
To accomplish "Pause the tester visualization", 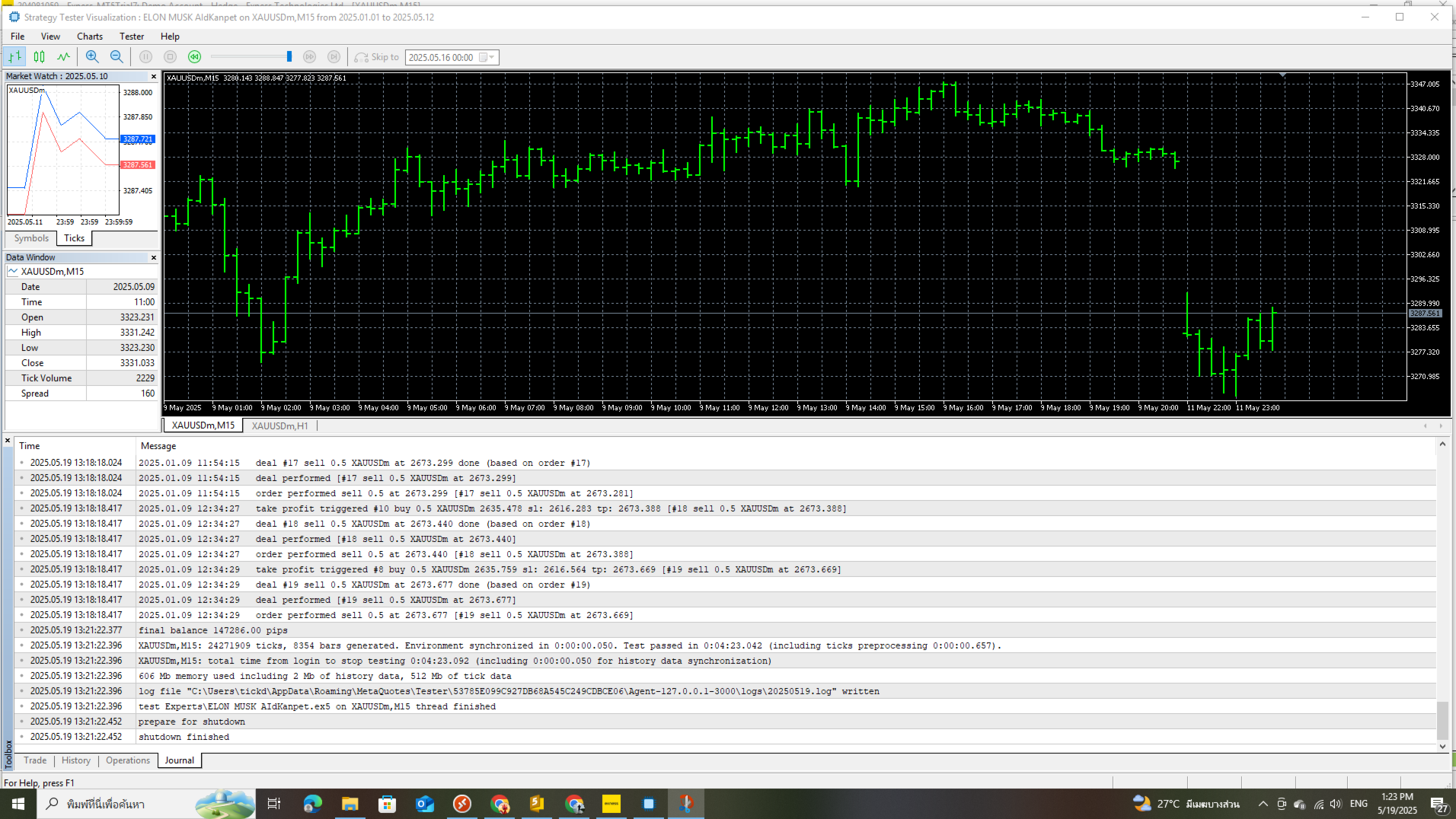I will pyautogui.click(x=146, y=56).
